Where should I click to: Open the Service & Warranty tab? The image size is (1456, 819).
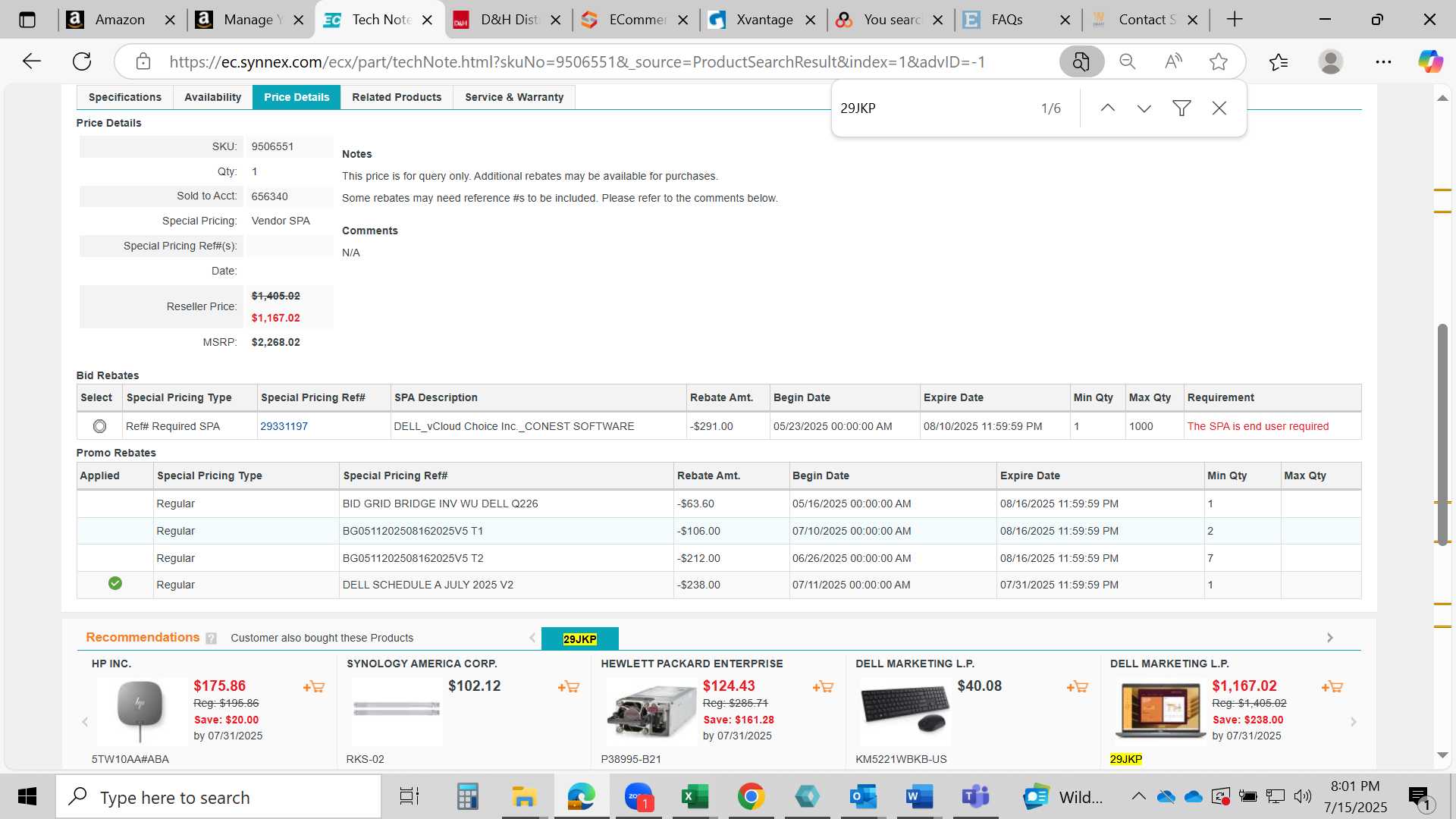(x=514, y=97)
